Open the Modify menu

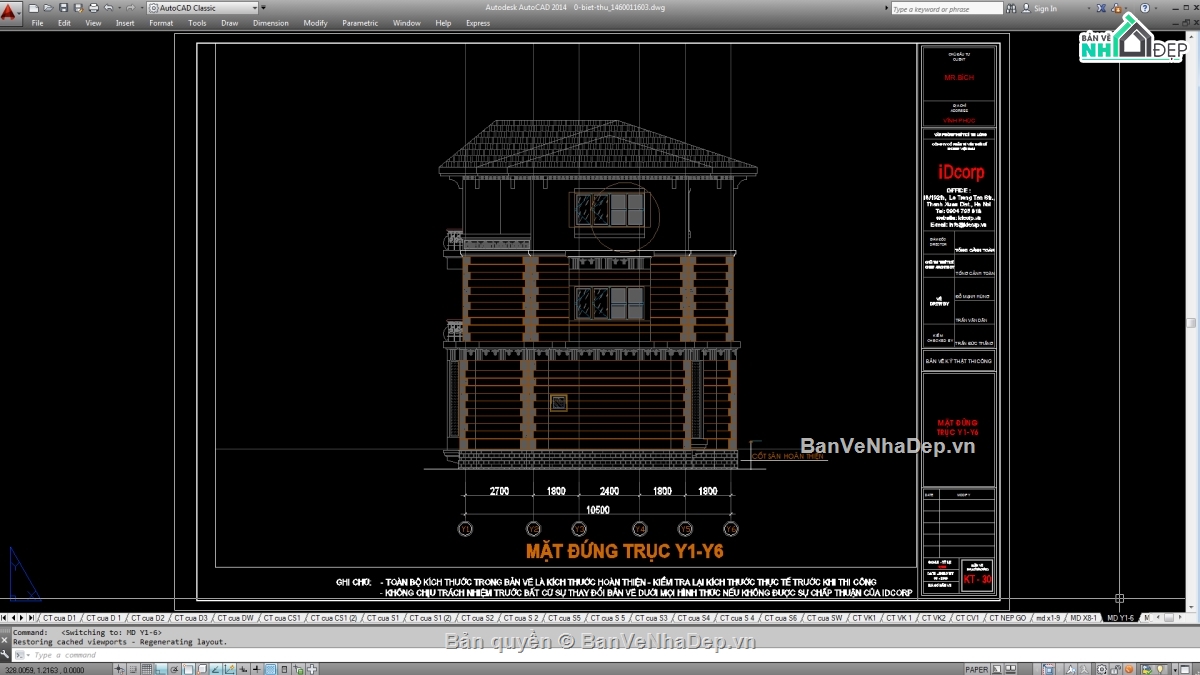click(315, 23)
